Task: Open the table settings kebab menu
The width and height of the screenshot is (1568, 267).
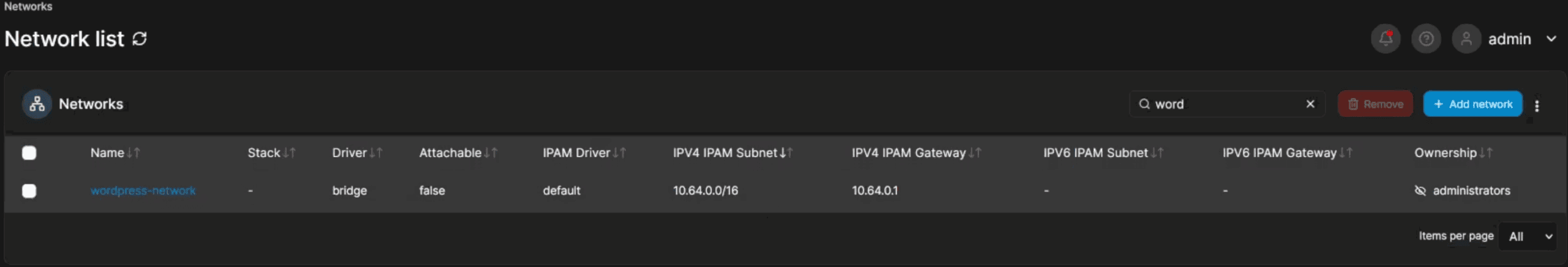Action: tap(1537, 105)
